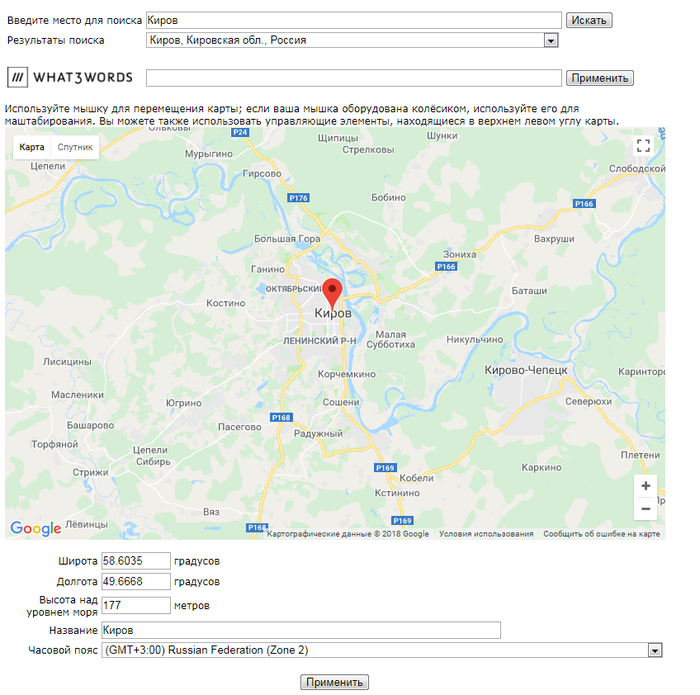Viewport: 700px width, 695px height.
Task: Click the P166 road shield near Зониха
Action: [446, 267]
